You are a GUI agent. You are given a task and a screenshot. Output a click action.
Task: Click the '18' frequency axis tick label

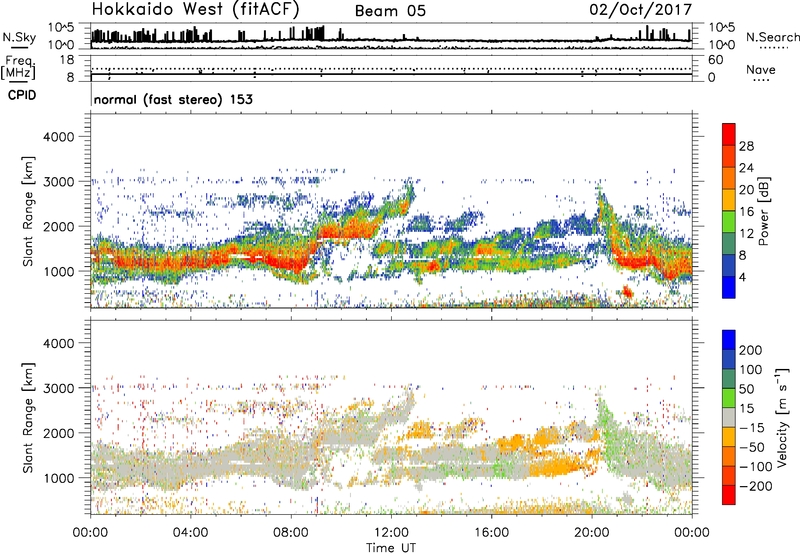67,60
